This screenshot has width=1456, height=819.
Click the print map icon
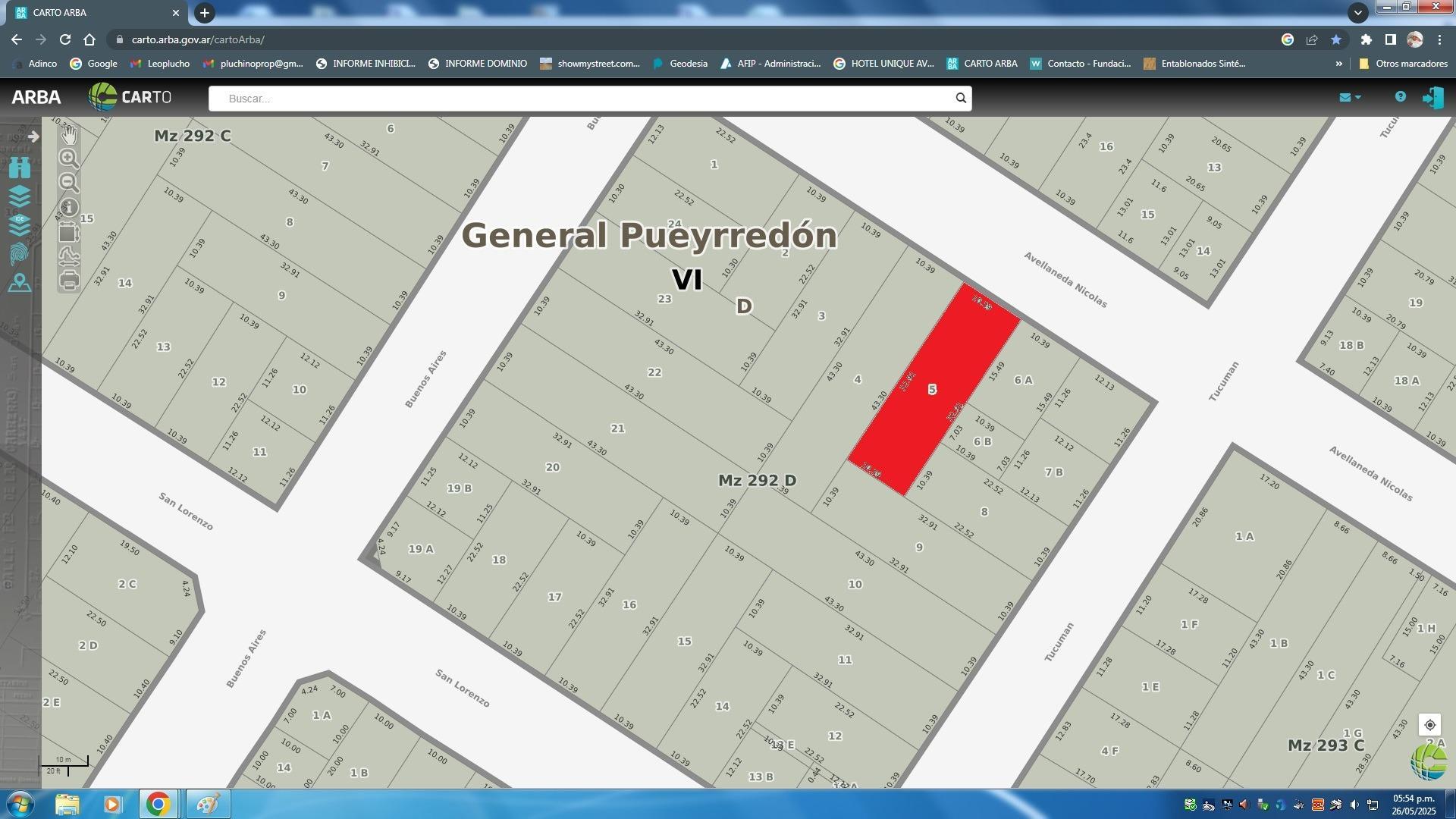(69, 281)
